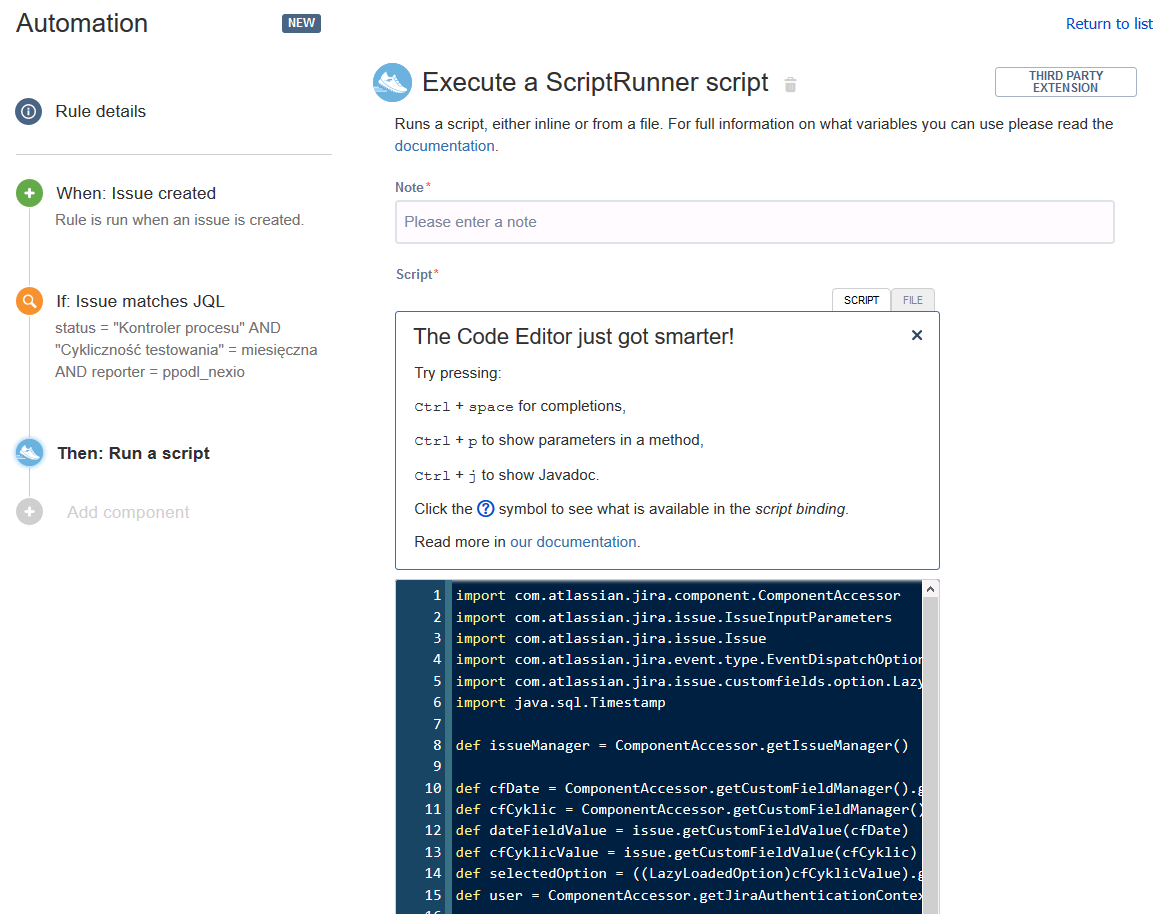This screenshot has height=914, width=1166.
Task: Open the script binding help via the question mark symbol
Action: click(485, 508)
